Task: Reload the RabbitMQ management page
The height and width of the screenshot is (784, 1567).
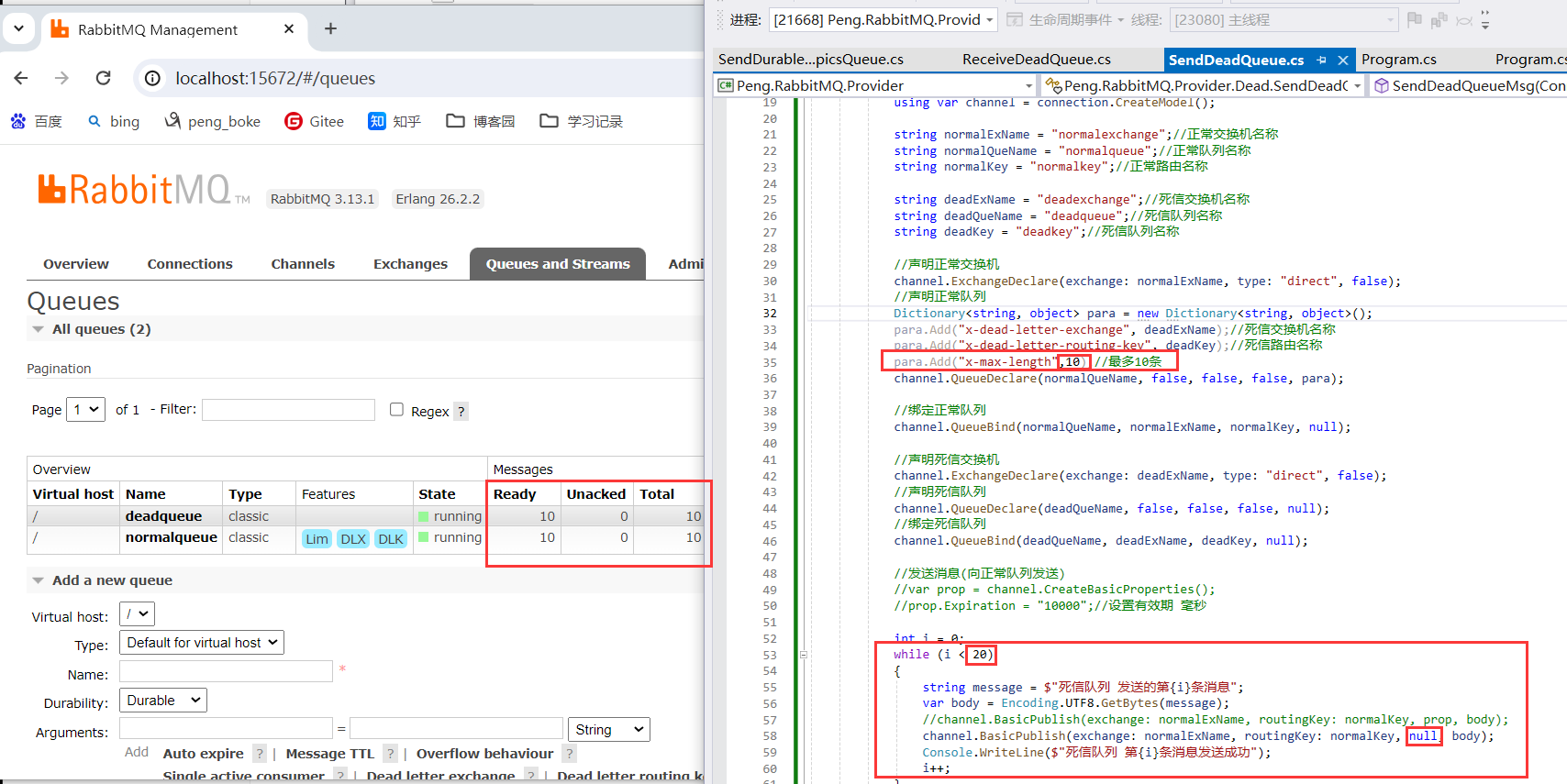Action: (x=104, y=78)
